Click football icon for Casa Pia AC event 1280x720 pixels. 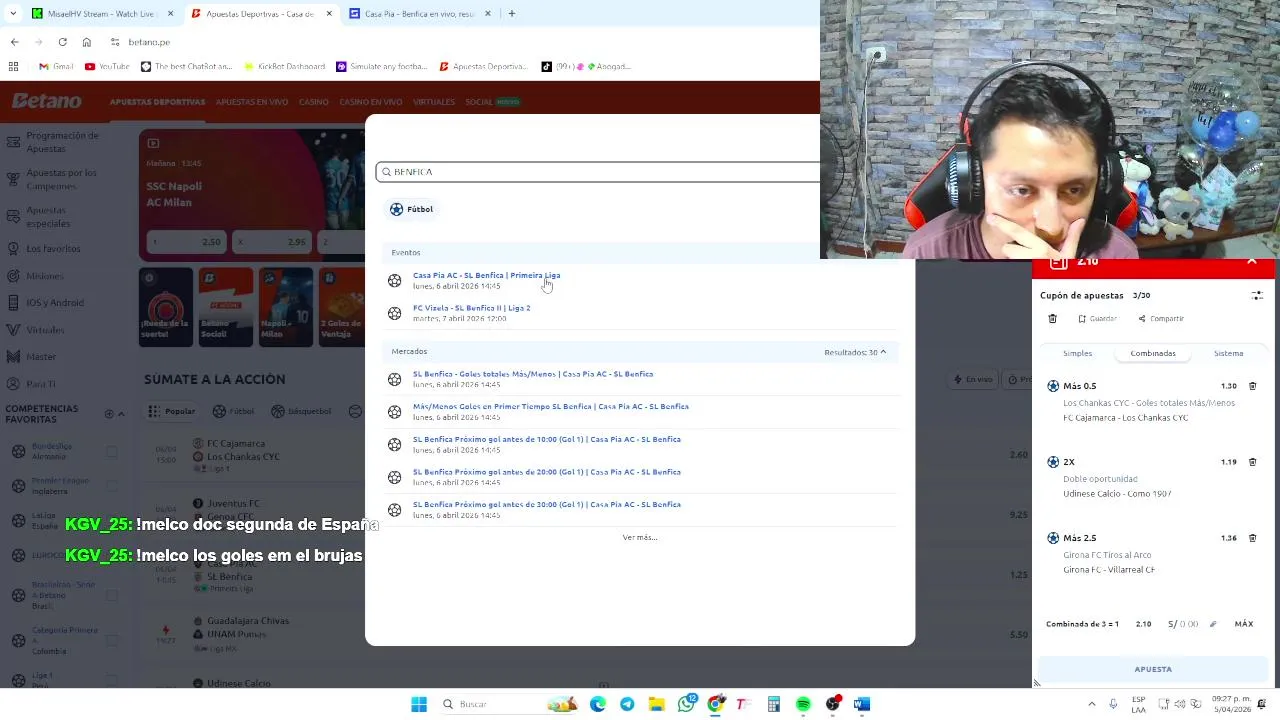click(x=395, y=281)
